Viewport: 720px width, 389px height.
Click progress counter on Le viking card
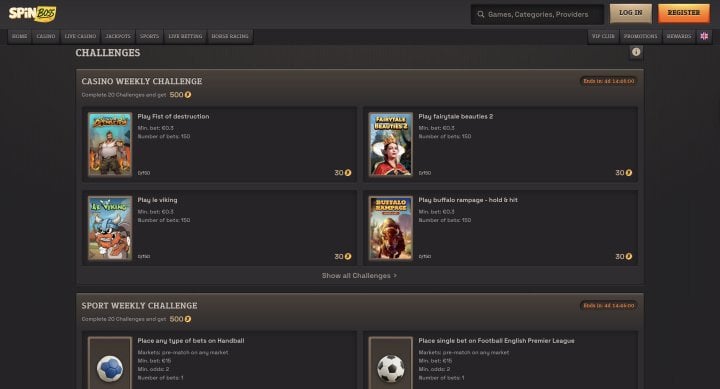click(x=144, y=257)
